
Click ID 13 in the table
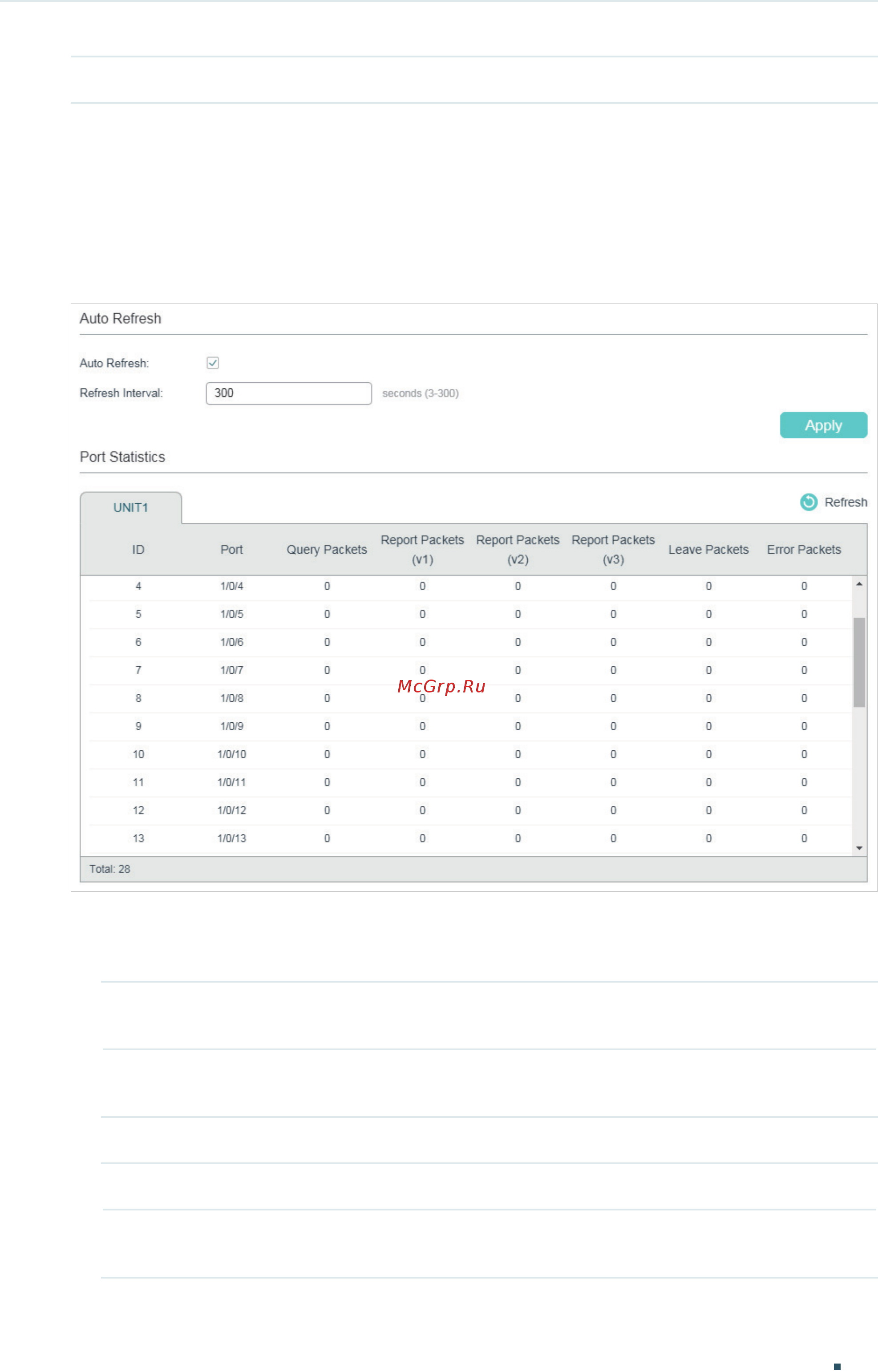pyautogui.click(x=138, y=838)
